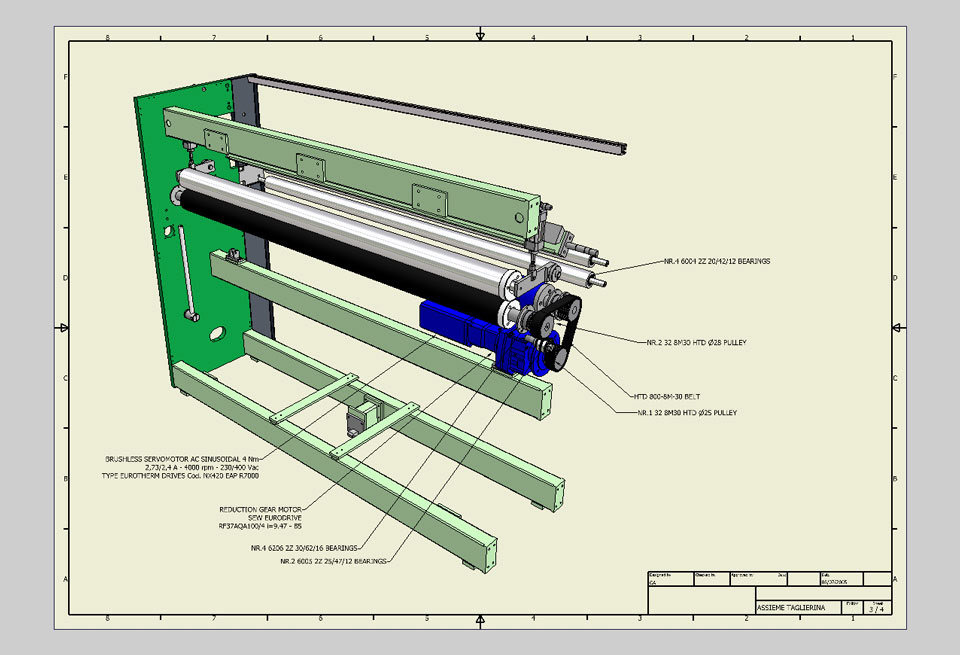Select the 'RF37AQA100/4 i=9.47 - B5' text
Viewport: 960px width, 655px height.
point(260,526)
